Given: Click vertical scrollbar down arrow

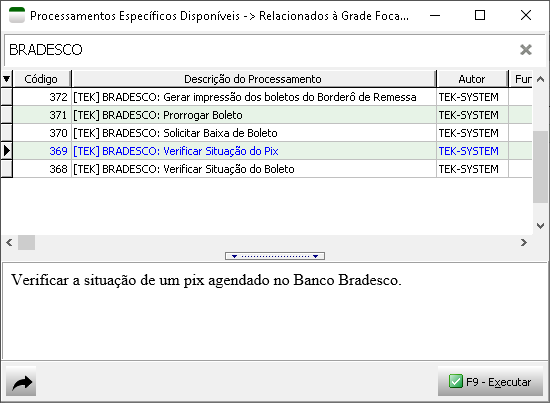Looking at the screenshot, I should coord(541,226).
